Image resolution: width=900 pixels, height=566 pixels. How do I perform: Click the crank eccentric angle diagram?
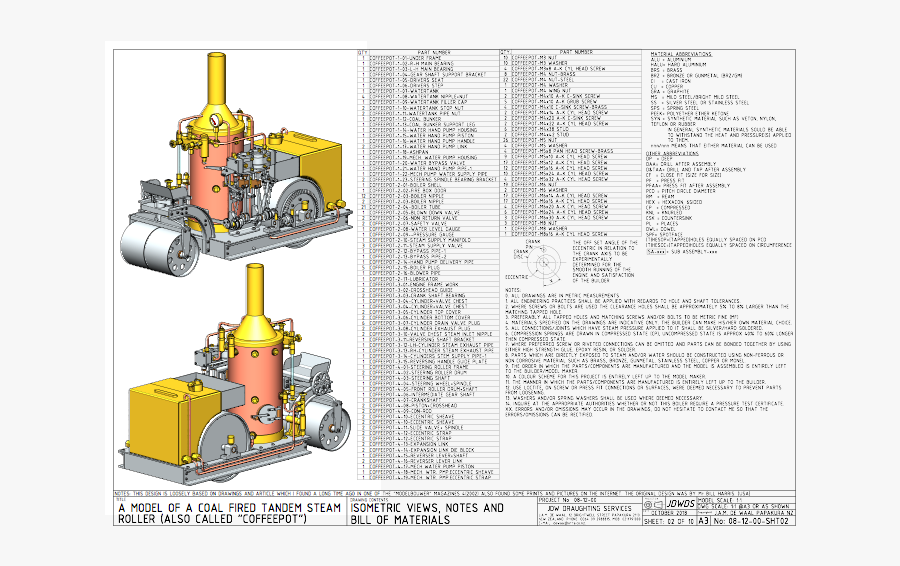[542, 263]
